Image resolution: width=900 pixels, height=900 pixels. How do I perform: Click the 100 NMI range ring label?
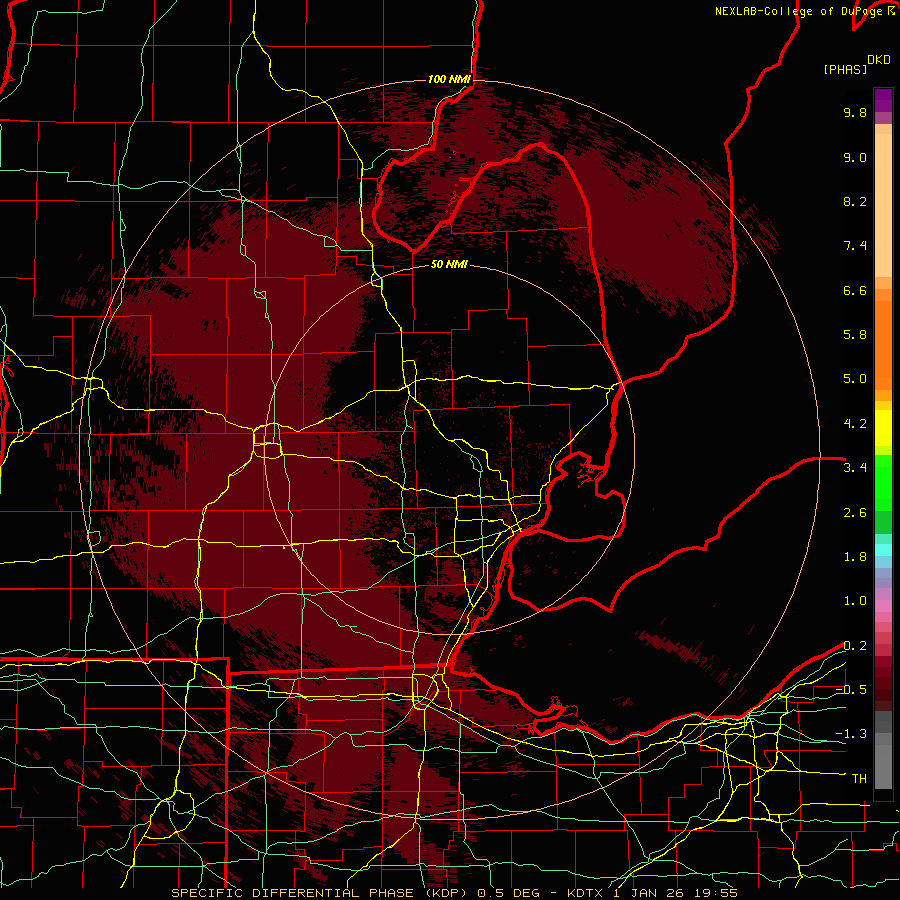[x=449, y=79]
